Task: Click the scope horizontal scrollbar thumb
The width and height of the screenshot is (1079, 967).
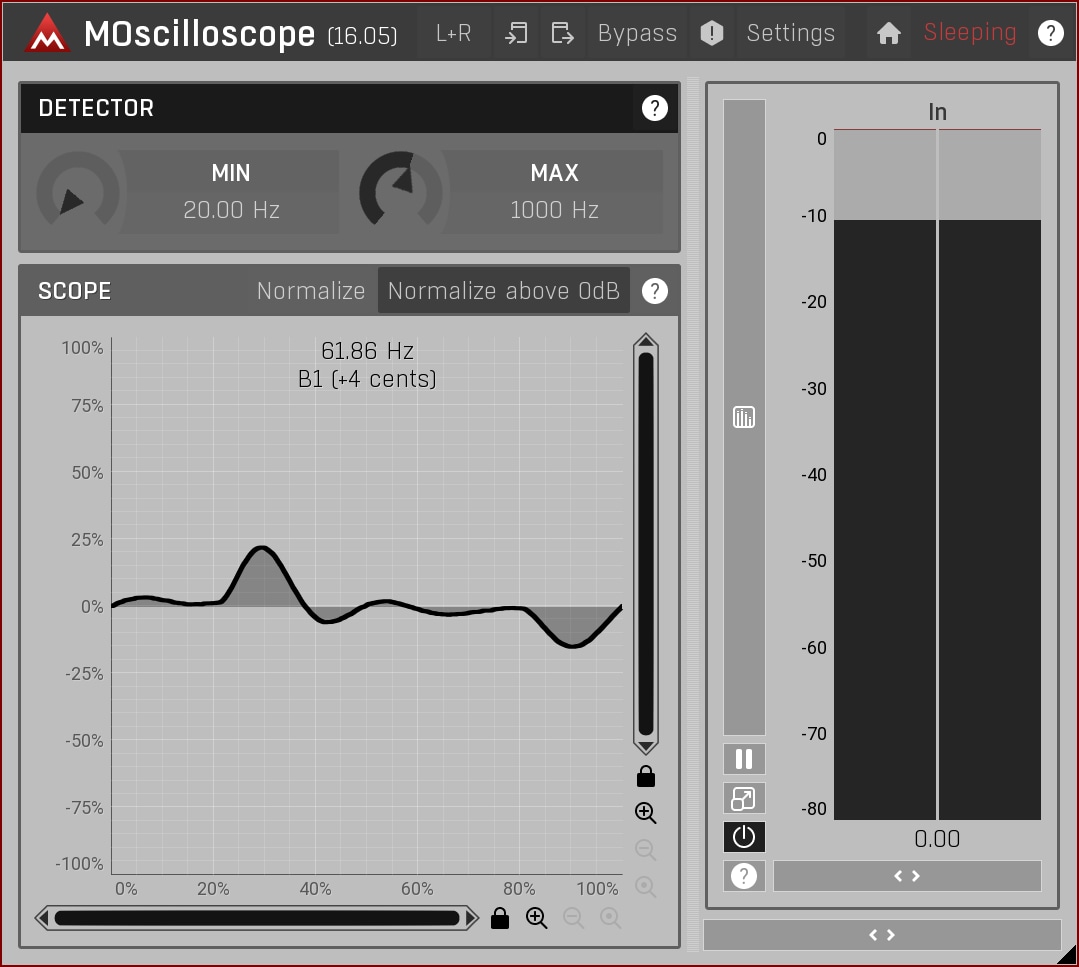Action: click(257, 917)
